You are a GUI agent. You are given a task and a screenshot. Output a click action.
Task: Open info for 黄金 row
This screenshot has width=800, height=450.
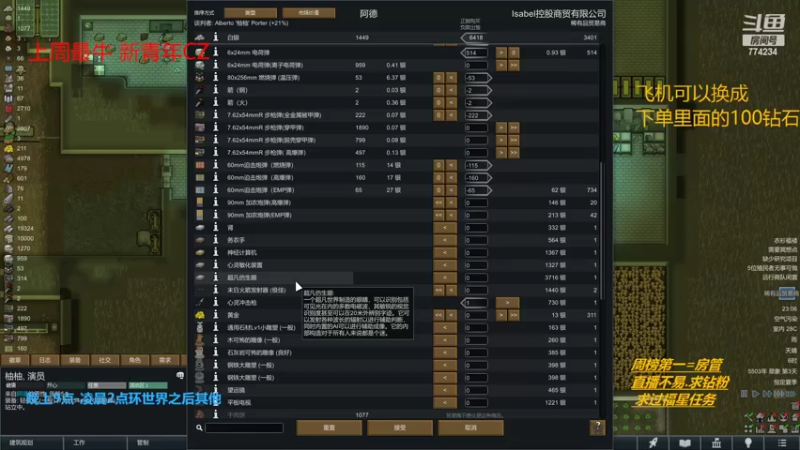[215, 315]
